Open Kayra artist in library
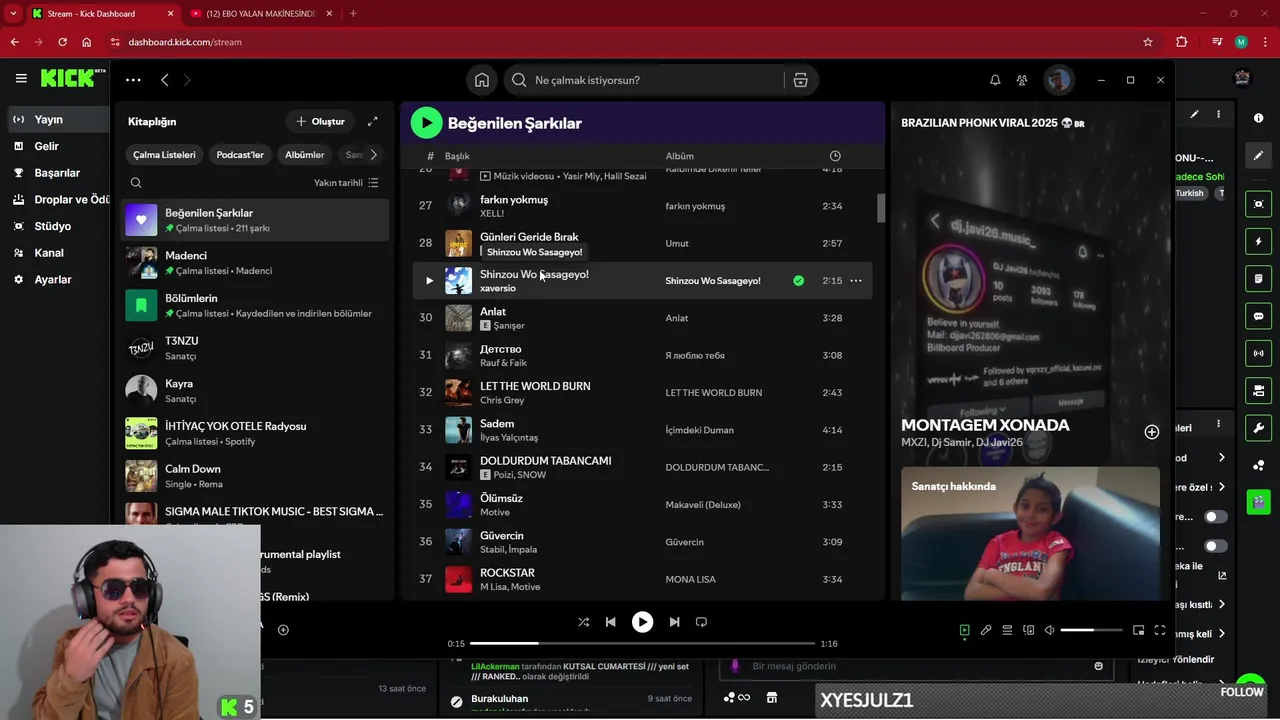 255,391
